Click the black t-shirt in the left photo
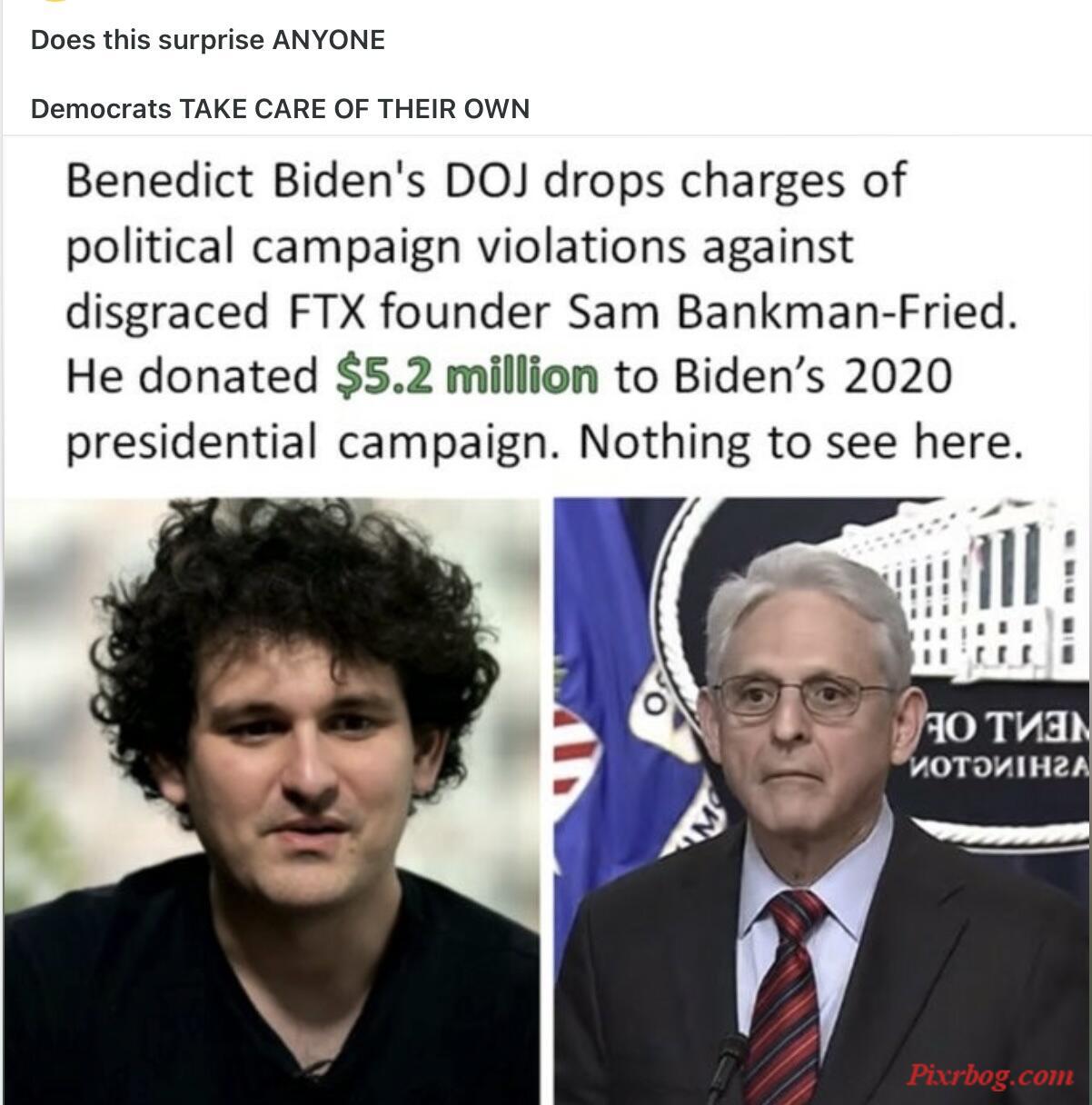This screenshot has width=1092, height=1105. [x=272, y=1008]
